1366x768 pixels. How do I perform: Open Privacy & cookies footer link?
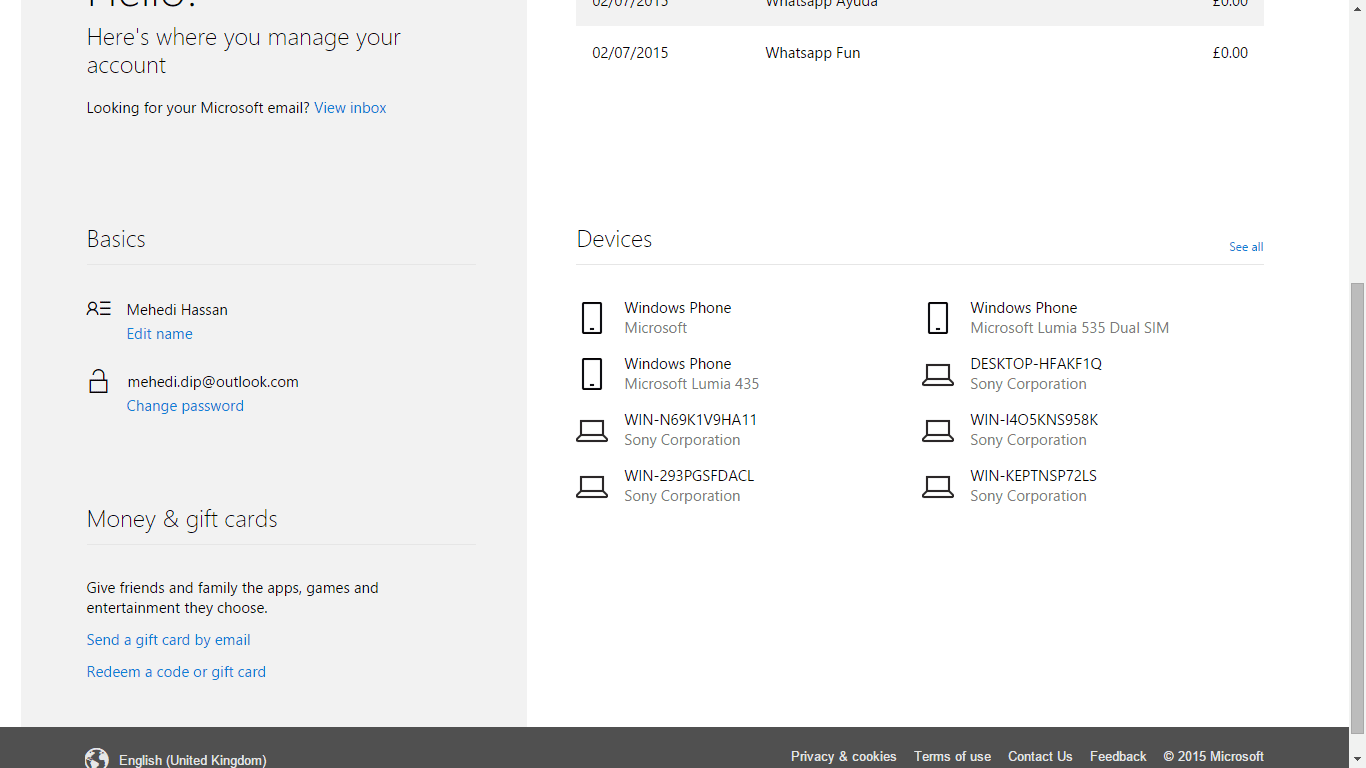tap(843, 757)
